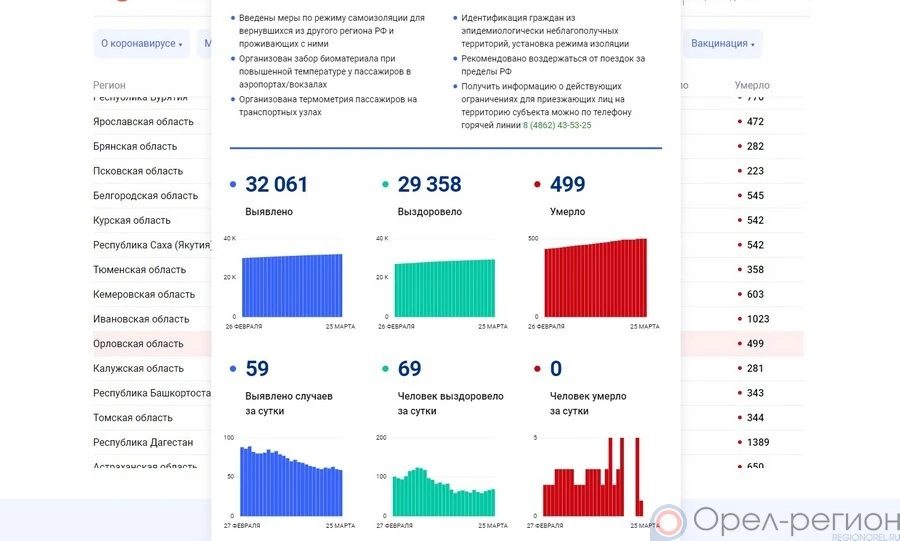
Task: Click Республика Дагестан region row
Action: [x=143, y=442]
